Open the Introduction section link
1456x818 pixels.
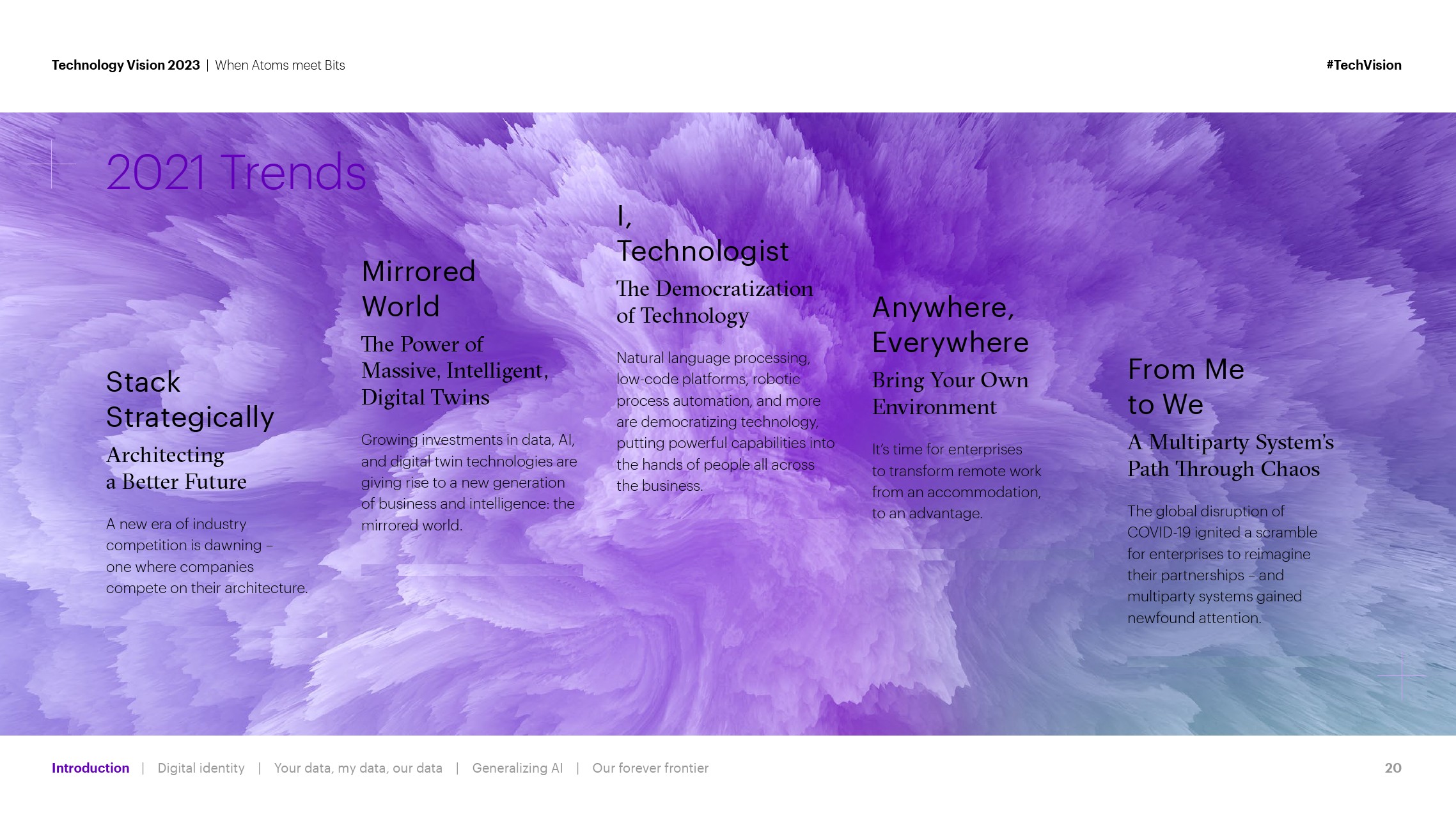point(90,768)
